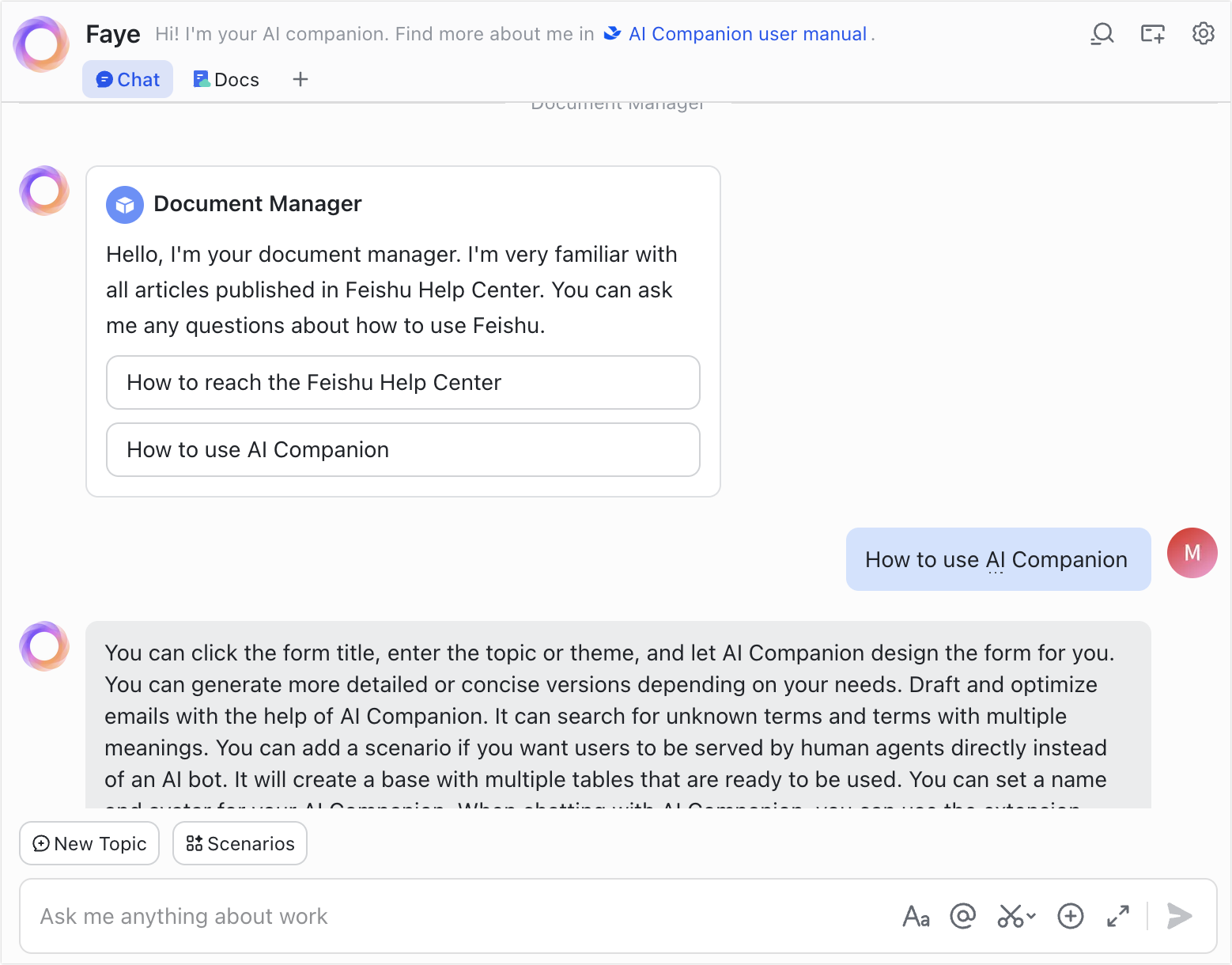Open settings via the gear icon

[x=1203, y=34]
